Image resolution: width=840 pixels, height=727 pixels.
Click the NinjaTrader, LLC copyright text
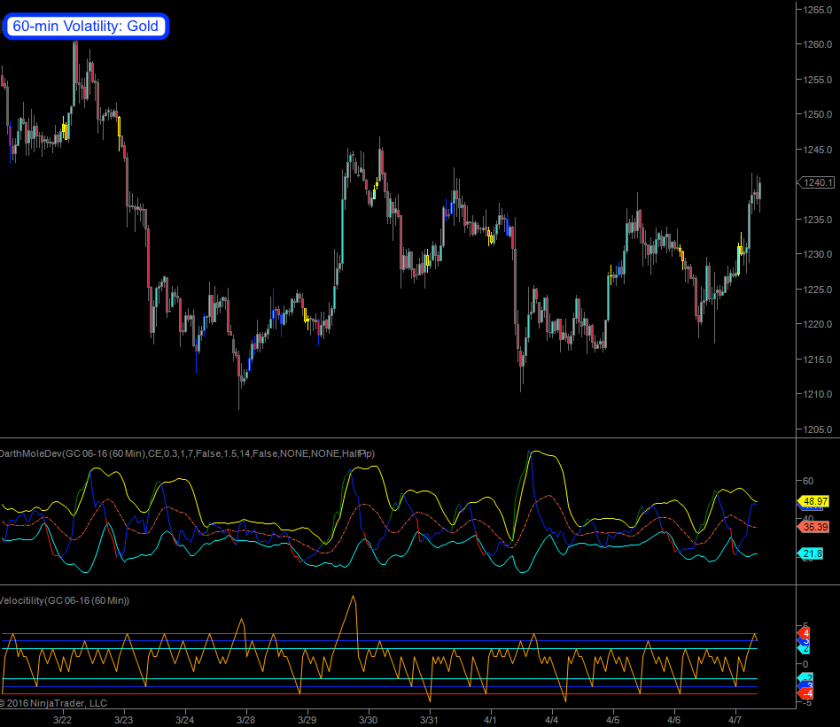click(x=54, y=704)
